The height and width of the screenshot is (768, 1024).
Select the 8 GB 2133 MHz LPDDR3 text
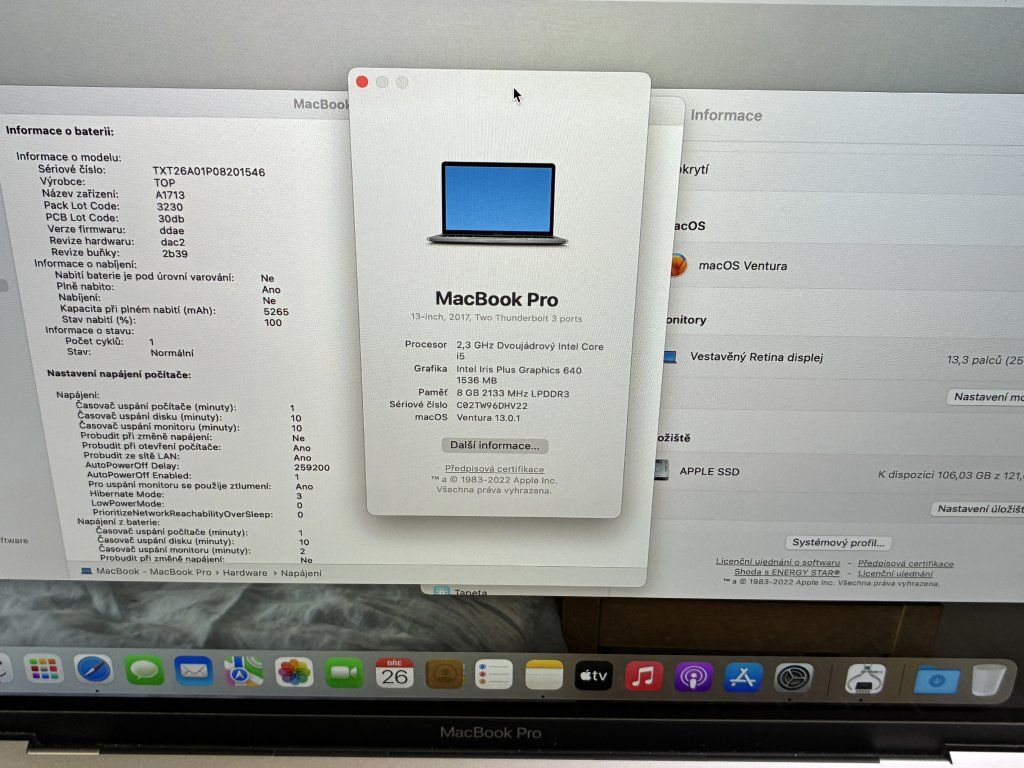tap(513, 394)
